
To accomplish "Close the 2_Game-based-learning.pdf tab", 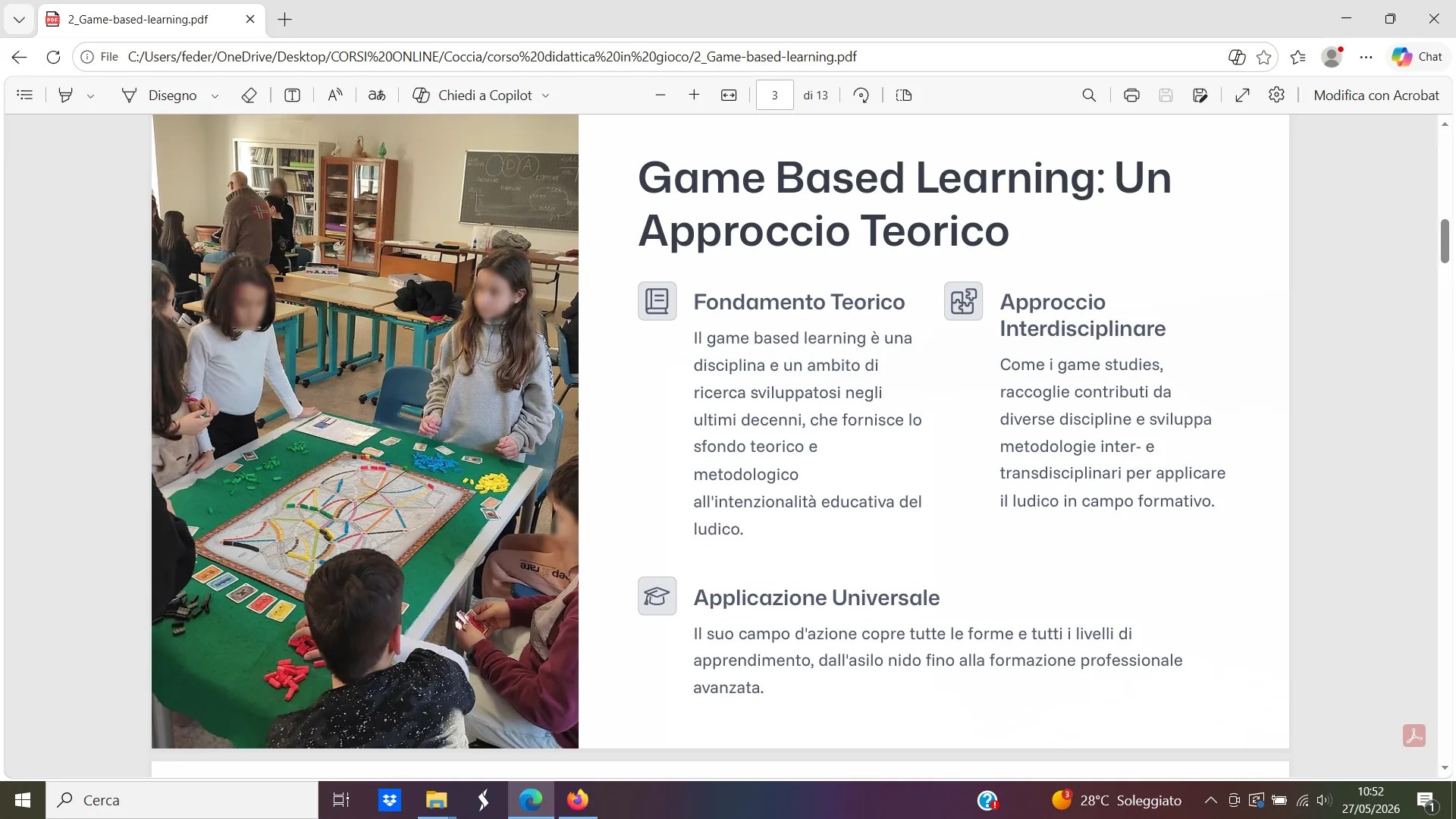I will coord(250,20).
